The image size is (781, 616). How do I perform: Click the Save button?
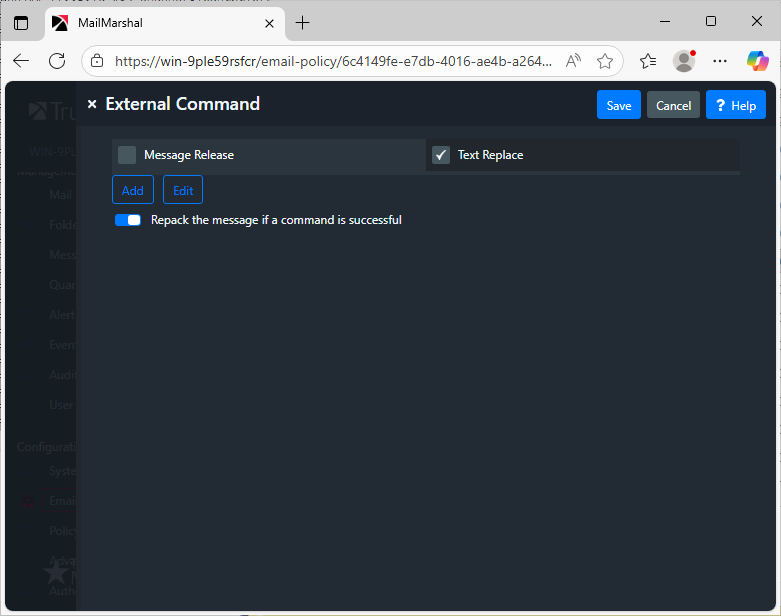(619, 105)
